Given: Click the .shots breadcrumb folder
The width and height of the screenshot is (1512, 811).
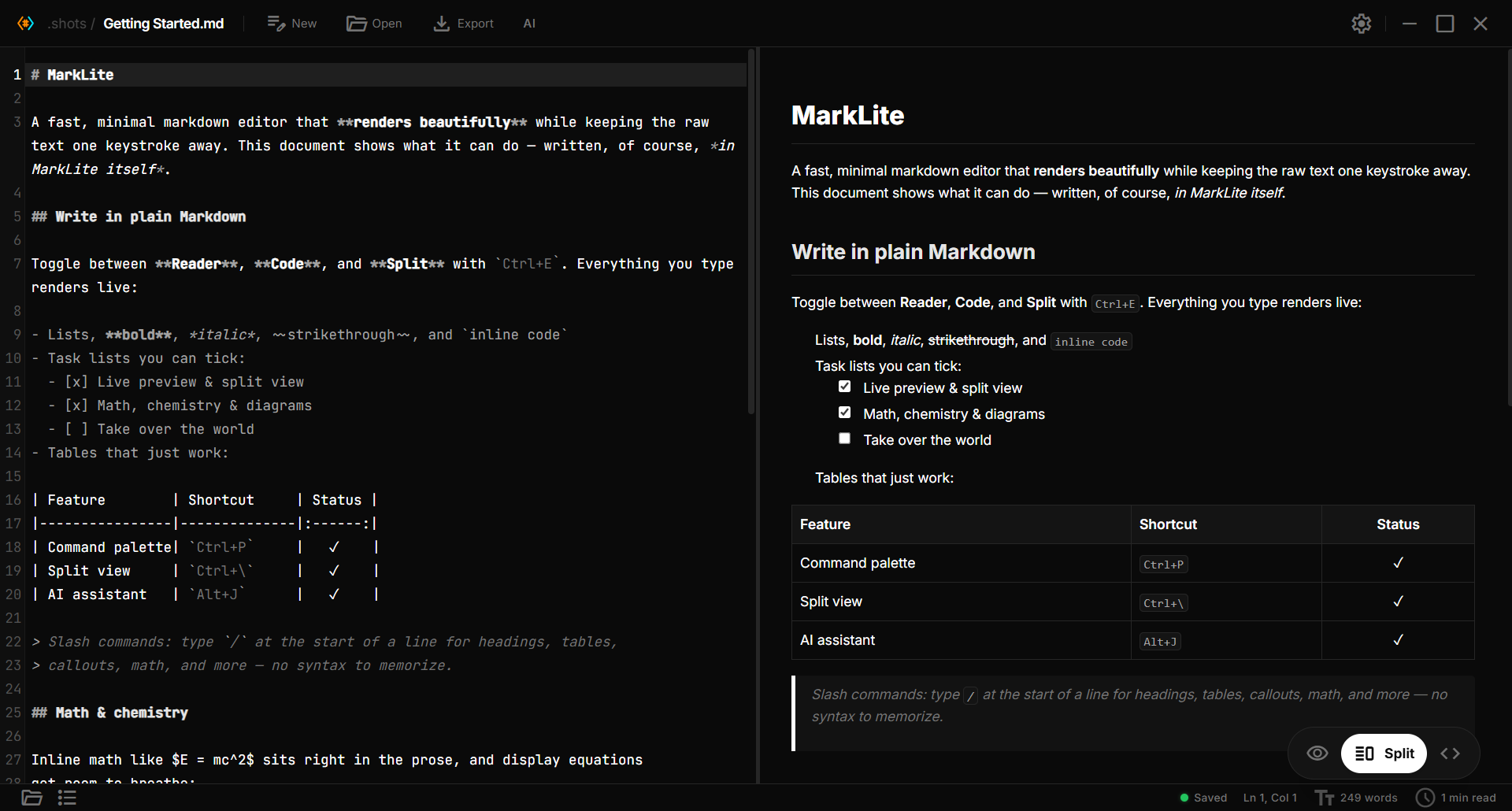Looking at the screenshot, I should [66, 24].
